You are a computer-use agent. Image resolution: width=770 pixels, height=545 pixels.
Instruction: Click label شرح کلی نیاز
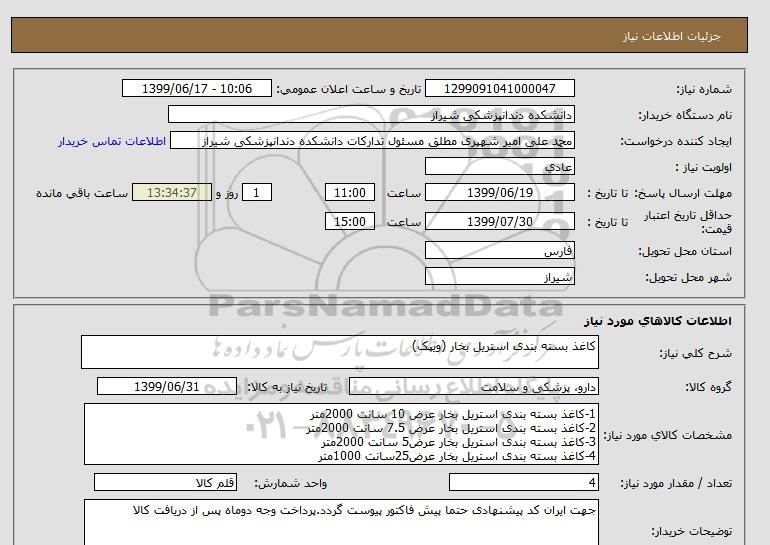695,353
